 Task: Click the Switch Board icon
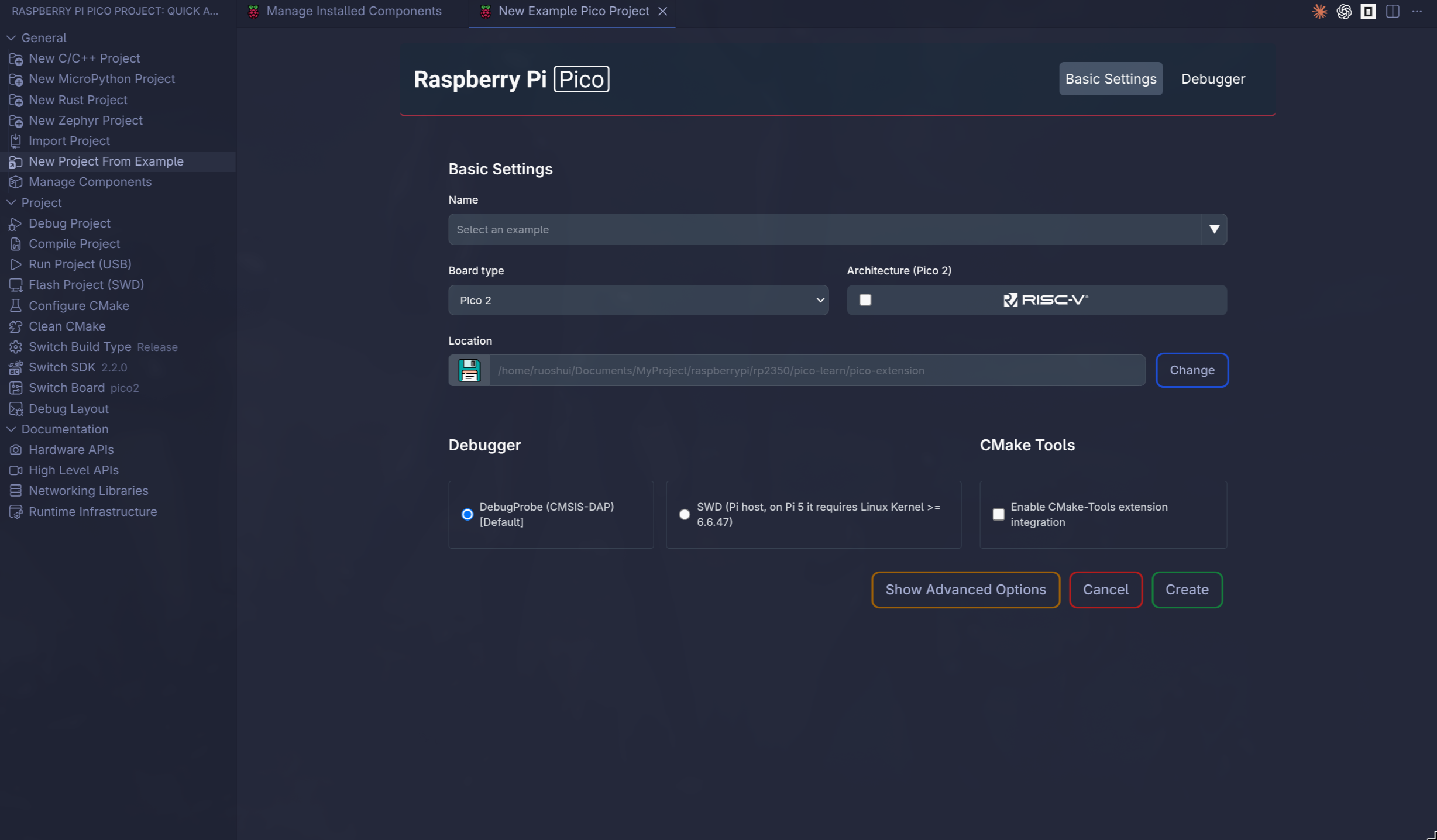pos(16,388)
